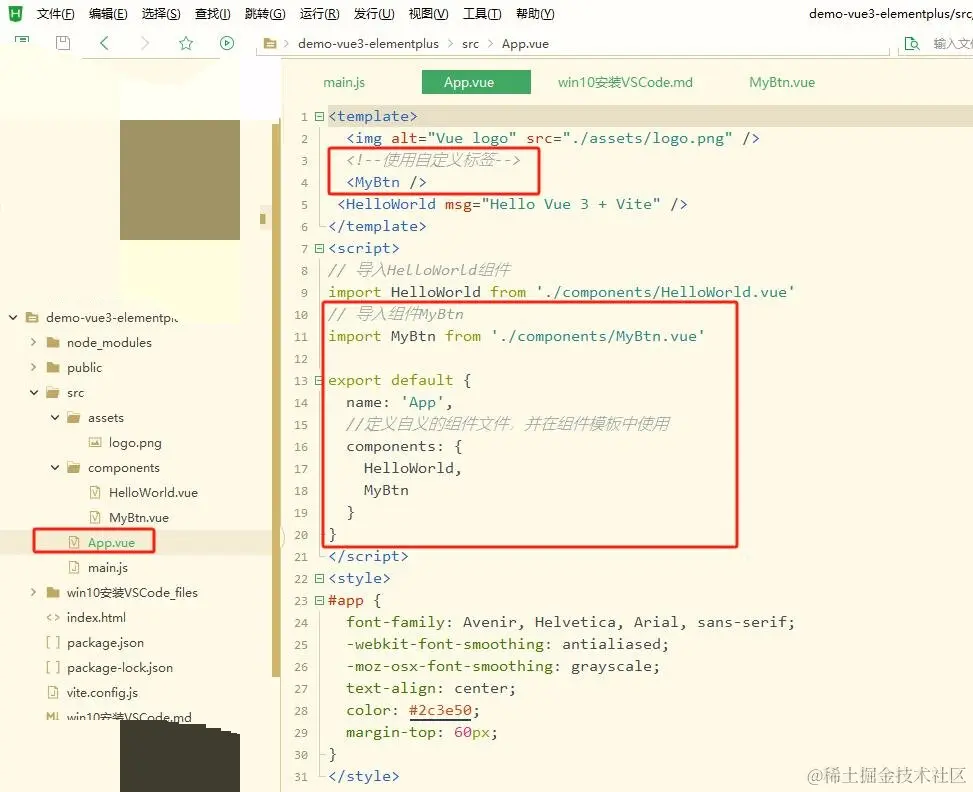This screenshot has height=792, width=973.
Task: Click line number 11 in the gutter
Action: pos(301,336)
